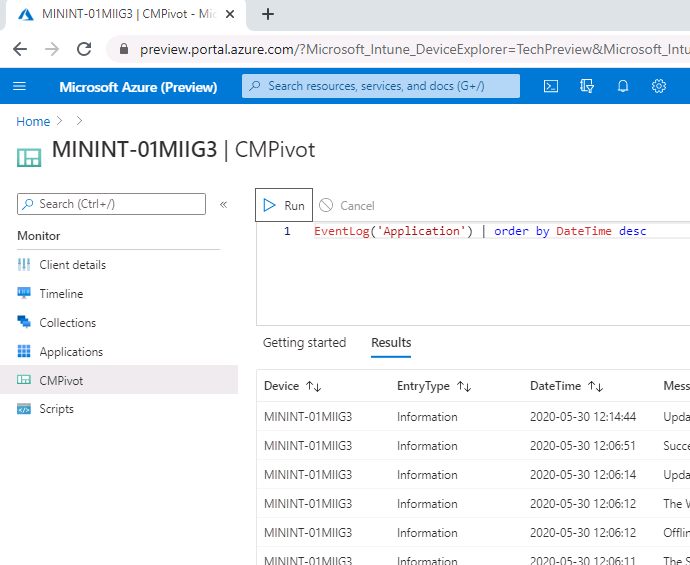Focus the left menu Search (Ctrl+/) box
The image size is (690, 565).
point(111,204)
